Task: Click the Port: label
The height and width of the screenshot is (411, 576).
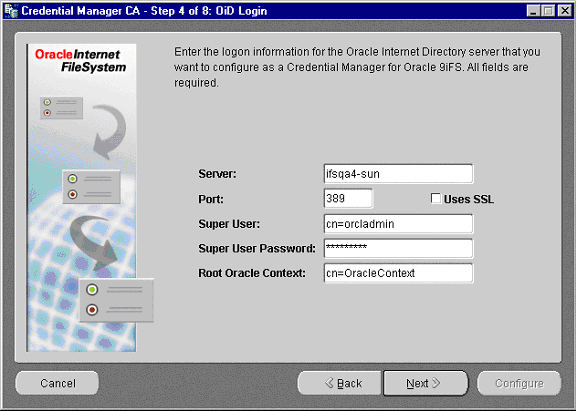Action: pos(211,199)
